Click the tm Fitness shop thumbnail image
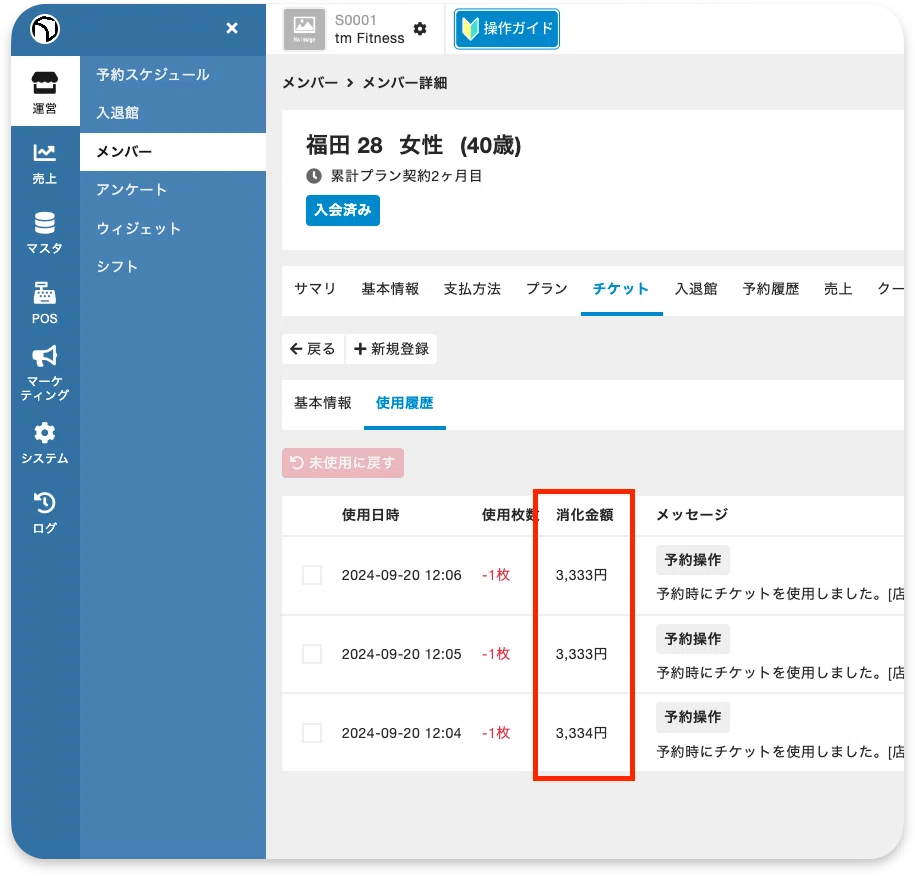This screenshot has height=877, width=915. 304,29
